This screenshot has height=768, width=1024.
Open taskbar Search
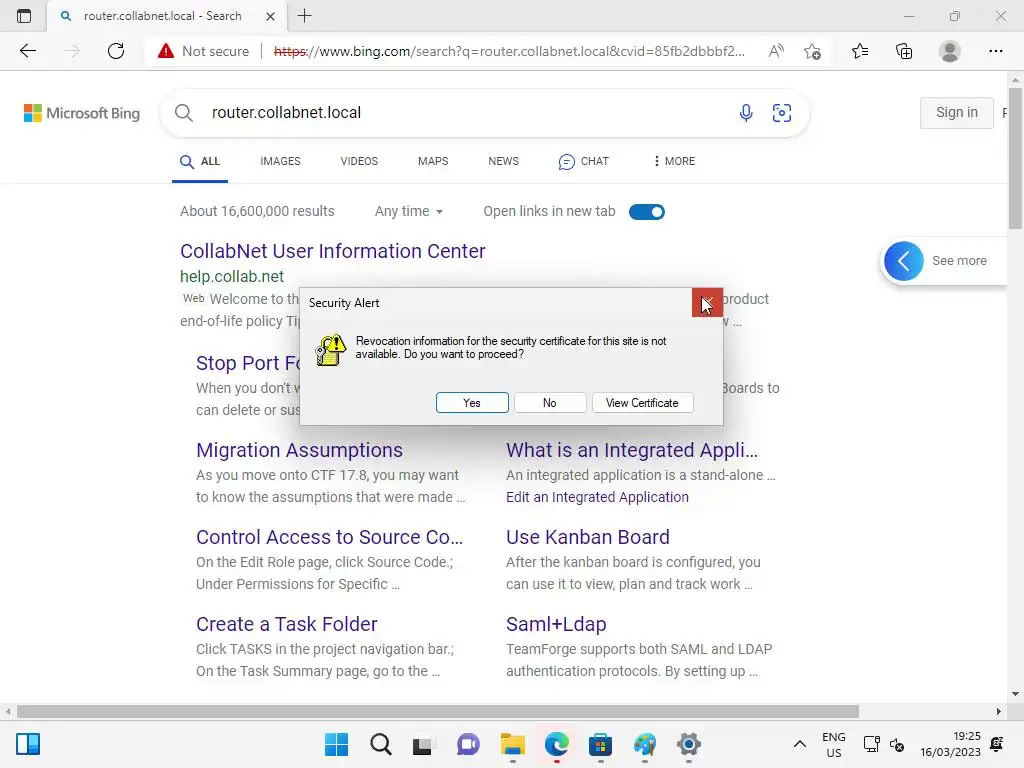[381, 744]
